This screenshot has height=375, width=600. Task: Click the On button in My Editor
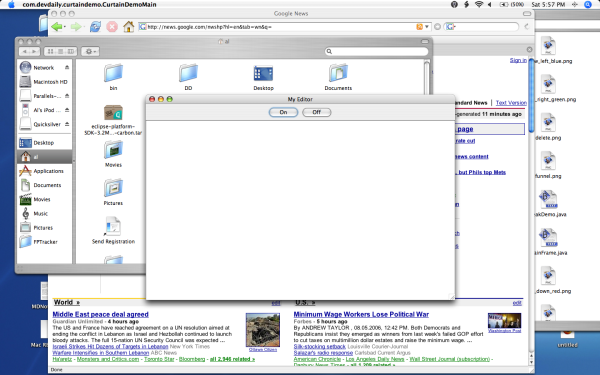[x=283, y=112]
